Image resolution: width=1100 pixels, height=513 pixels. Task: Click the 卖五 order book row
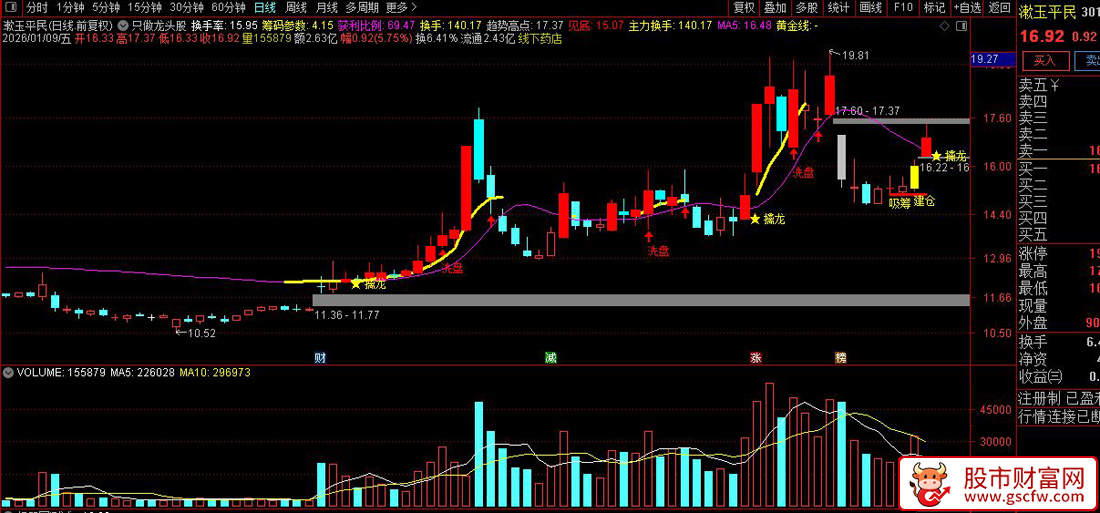pyautogui.click(x=1059, y=86)
